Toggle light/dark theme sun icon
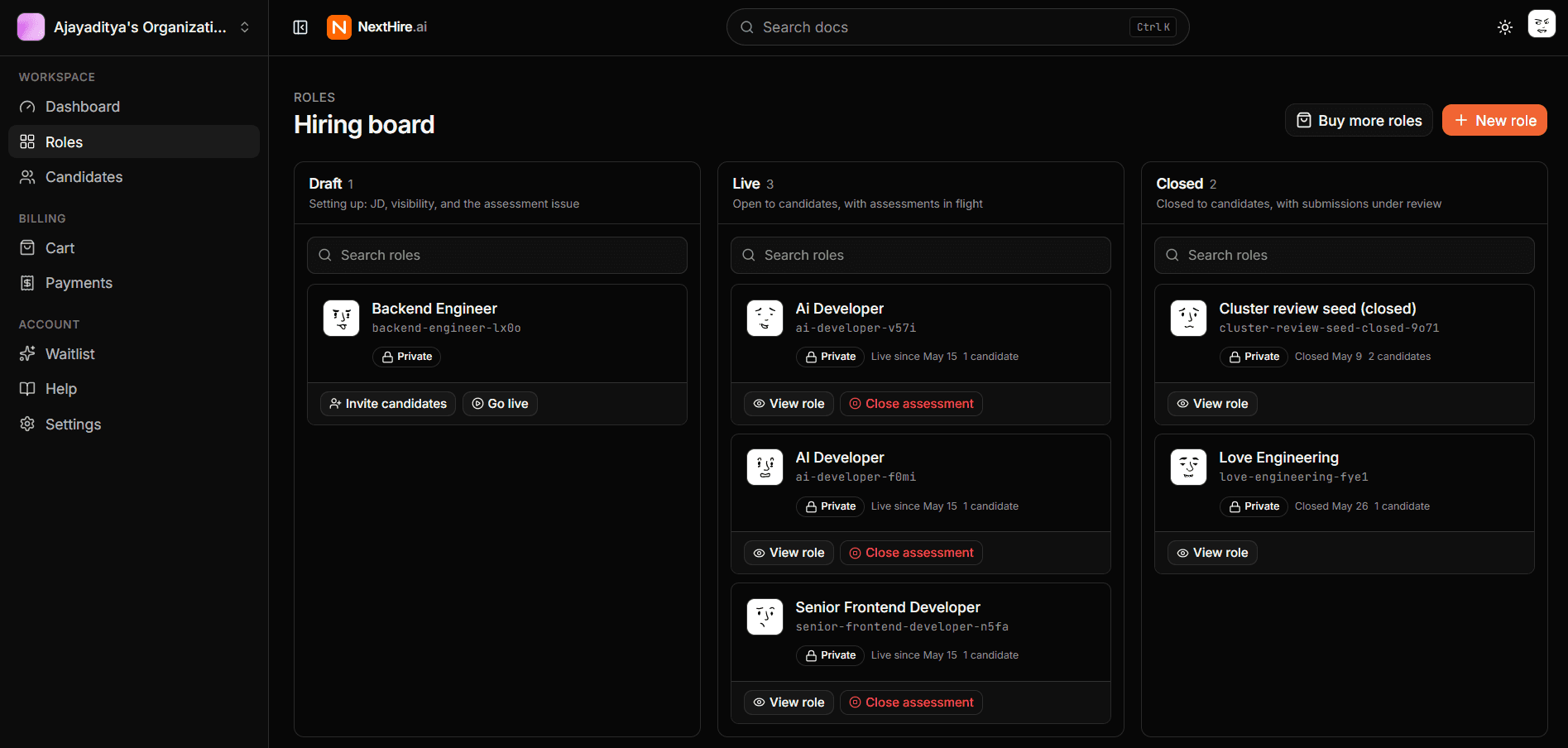1568x748 pixels. [1505, 27]
